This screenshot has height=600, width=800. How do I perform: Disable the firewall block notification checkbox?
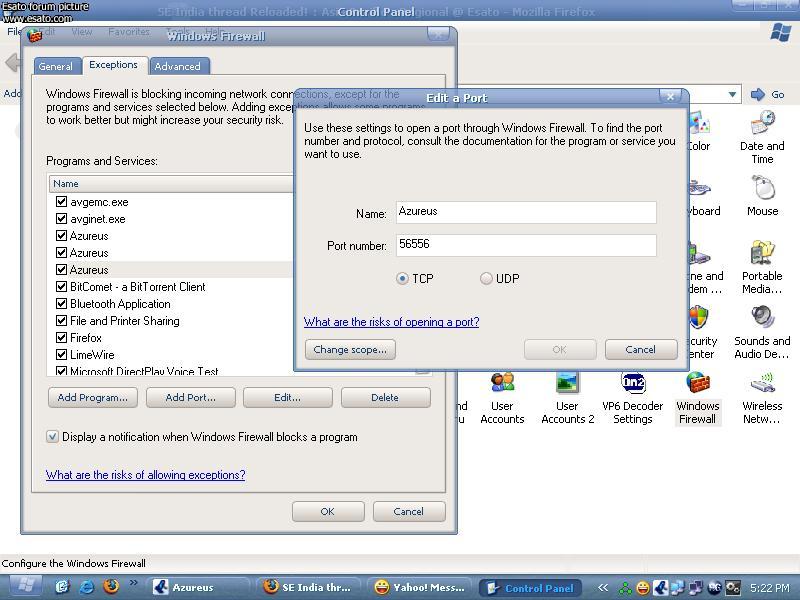[53, 437]
